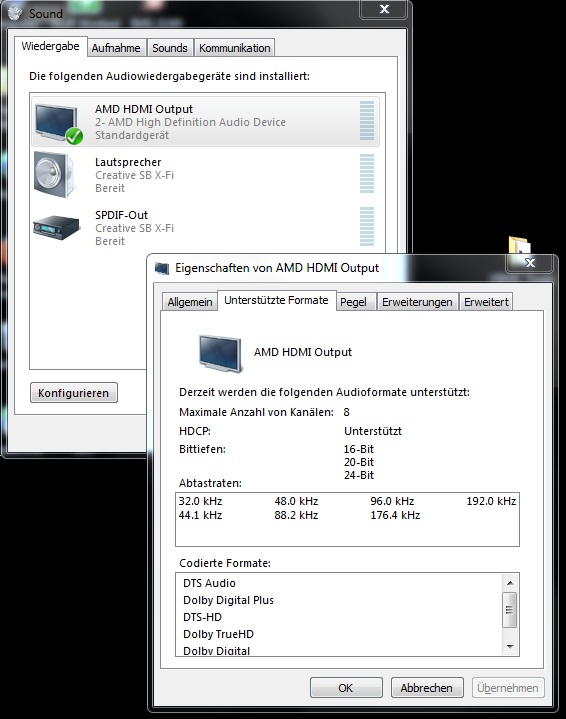Click the desktop folder icon behind dialogs
Screen dimensions: 566x719
pyautogui.click(x=520, y=244)
